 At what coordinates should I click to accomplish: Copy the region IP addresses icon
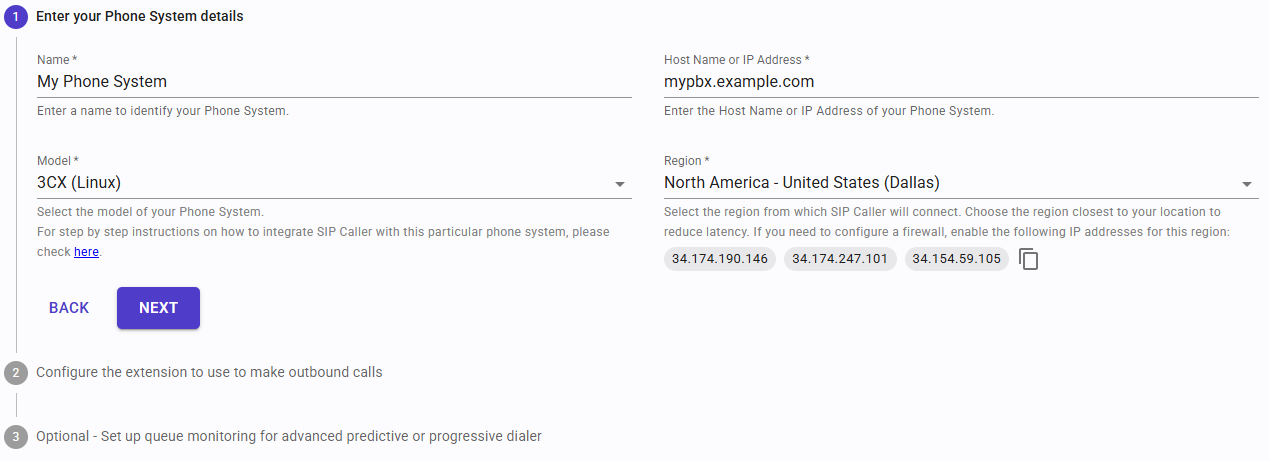tap(1029, 259)
